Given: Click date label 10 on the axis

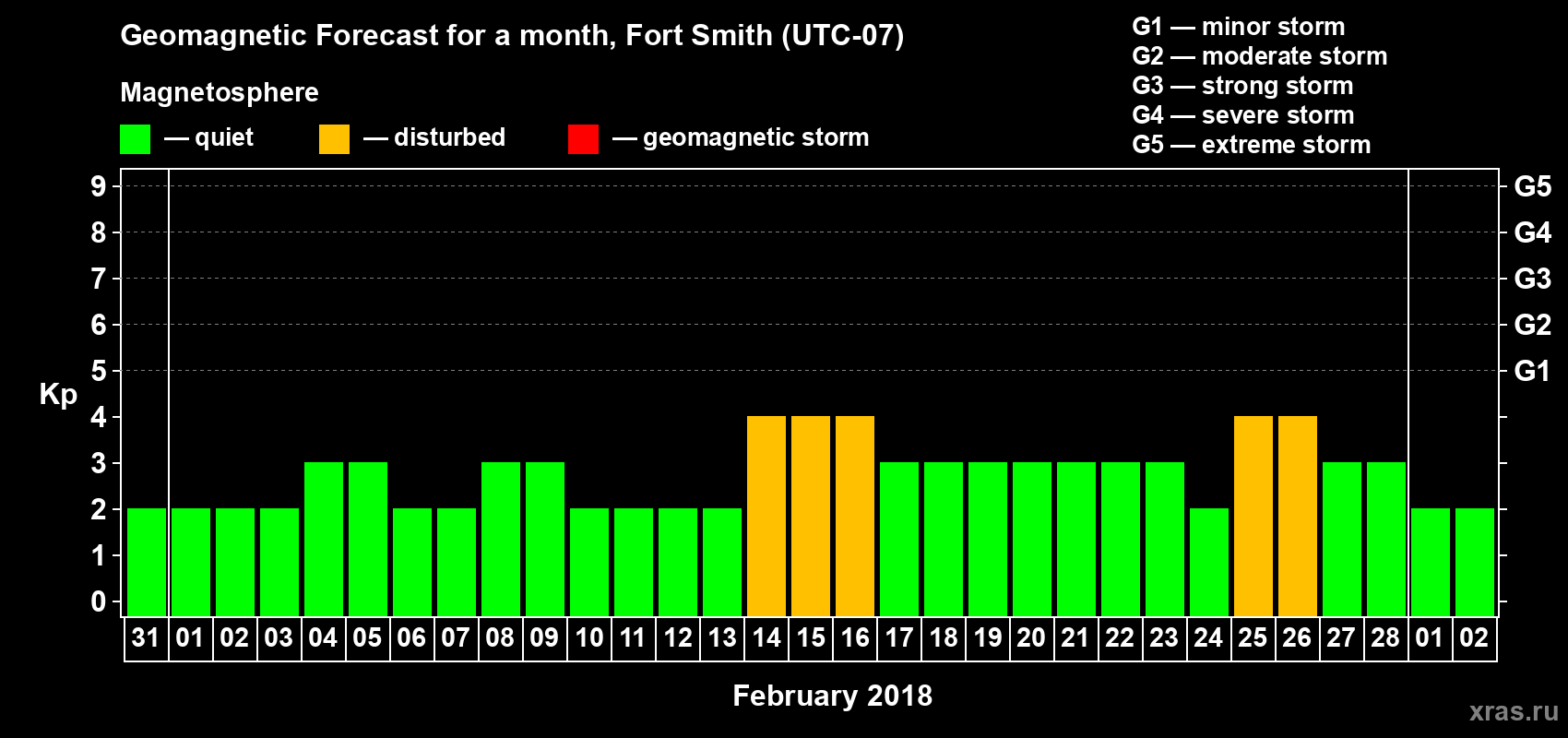Looking at the screenshot, I should click(x=588, y=638).
